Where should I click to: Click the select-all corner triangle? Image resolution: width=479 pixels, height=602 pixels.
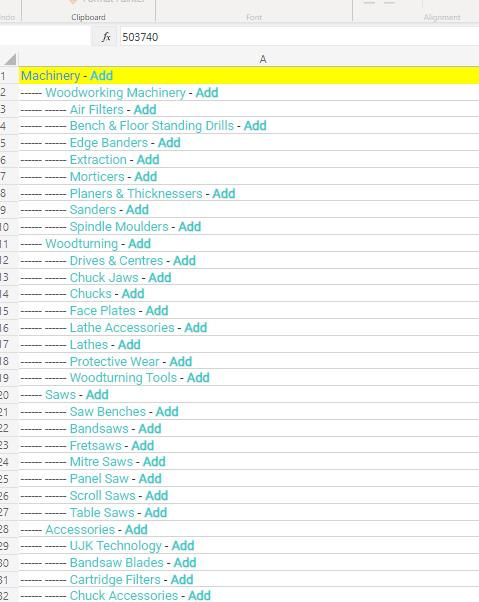[10, 59]
